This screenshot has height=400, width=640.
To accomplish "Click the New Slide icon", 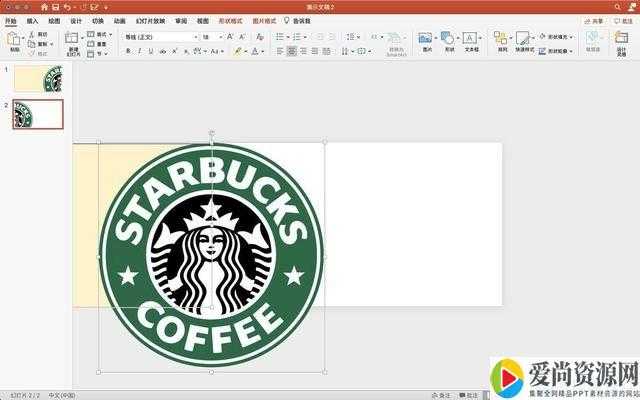I will [x=73, y=39].
